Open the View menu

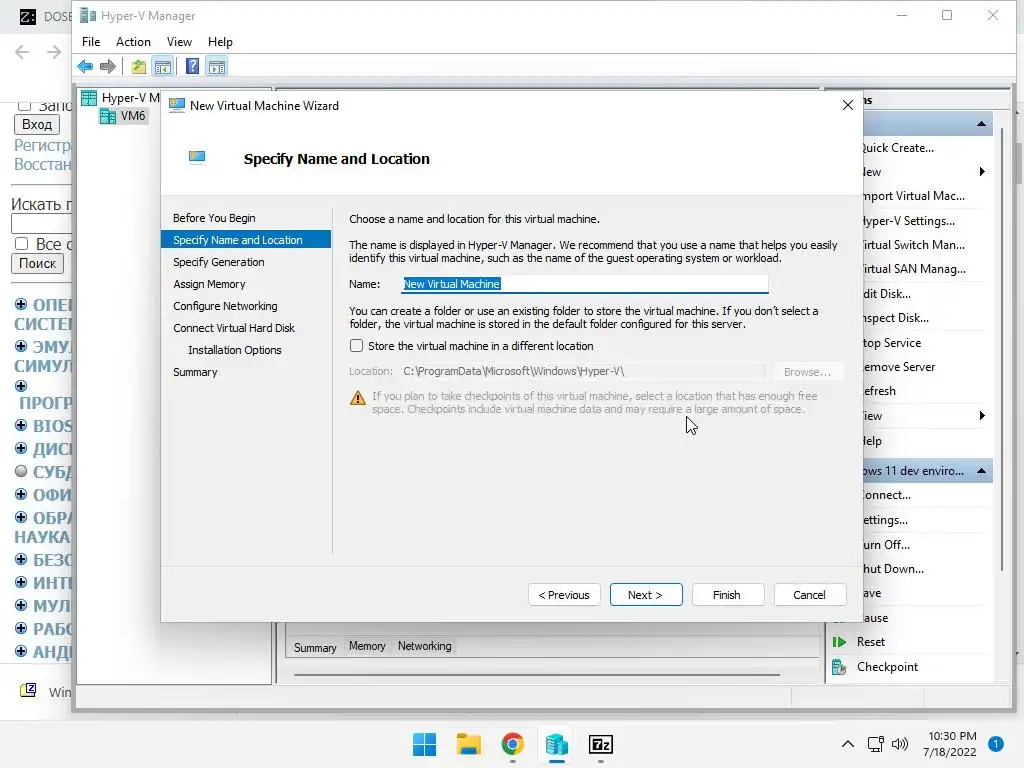pos(179,42)
